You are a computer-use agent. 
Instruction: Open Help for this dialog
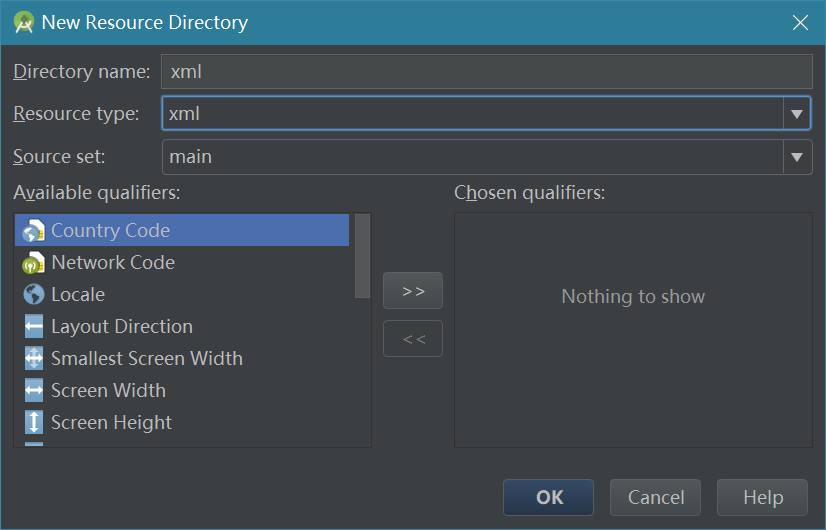762,498
